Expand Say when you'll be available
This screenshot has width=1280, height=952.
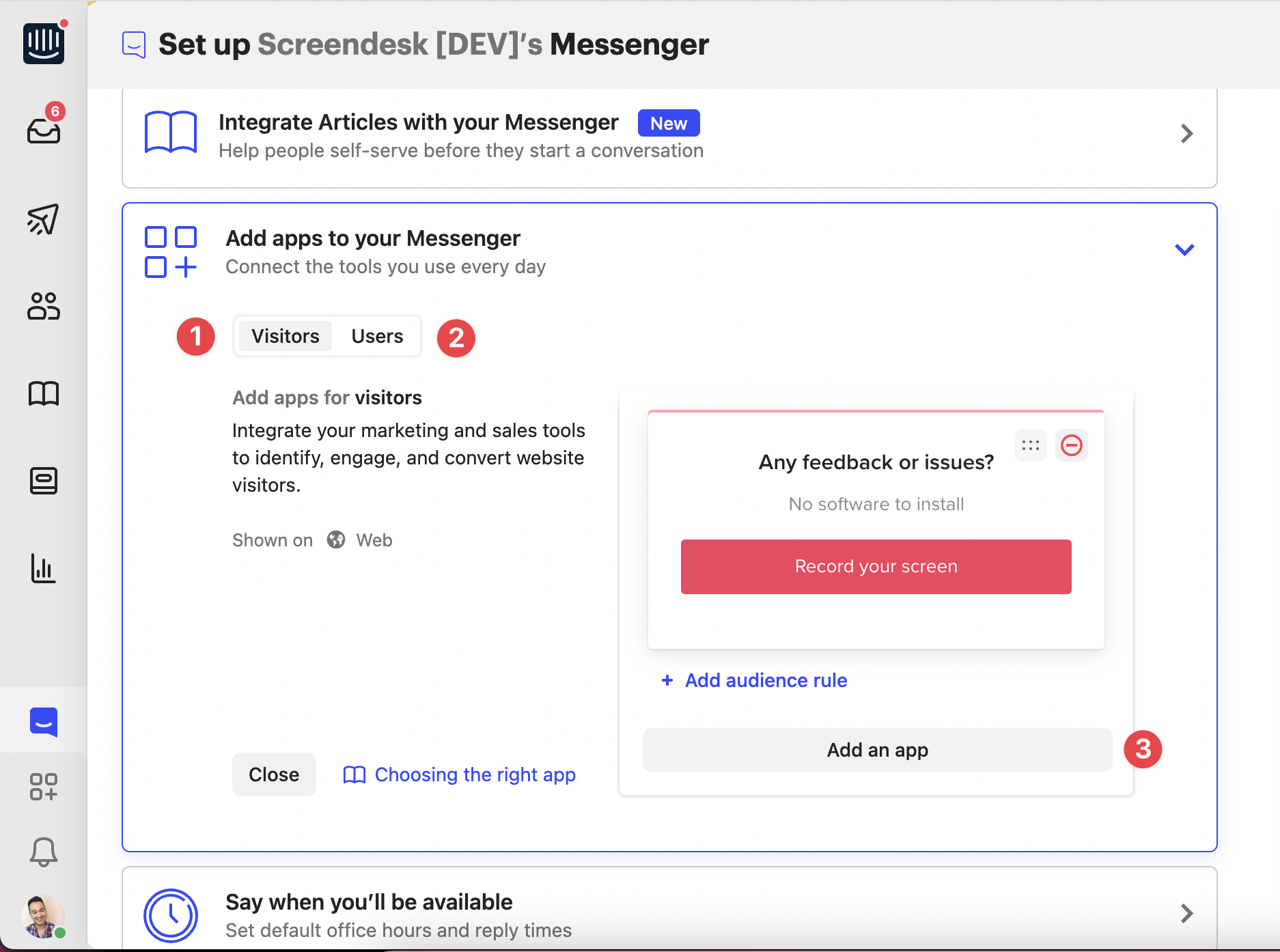click(1186, 913)
